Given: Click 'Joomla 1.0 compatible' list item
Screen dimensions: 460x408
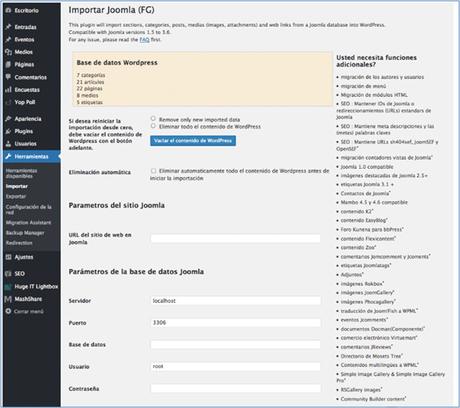Looking at the screenshot, I should click(367, 167).
